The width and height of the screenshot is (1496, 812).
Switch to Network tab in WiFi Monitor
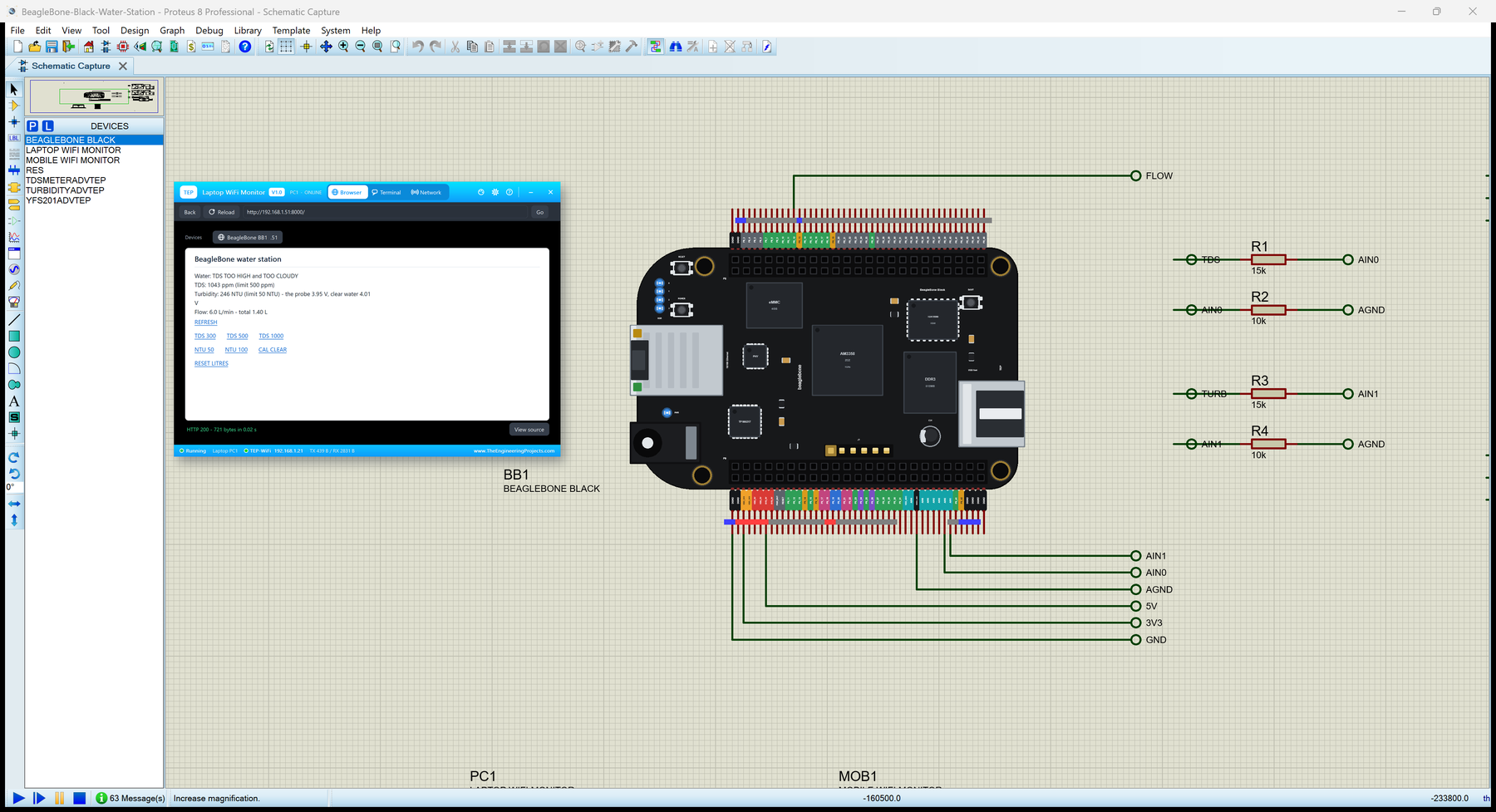click(426, 192)
